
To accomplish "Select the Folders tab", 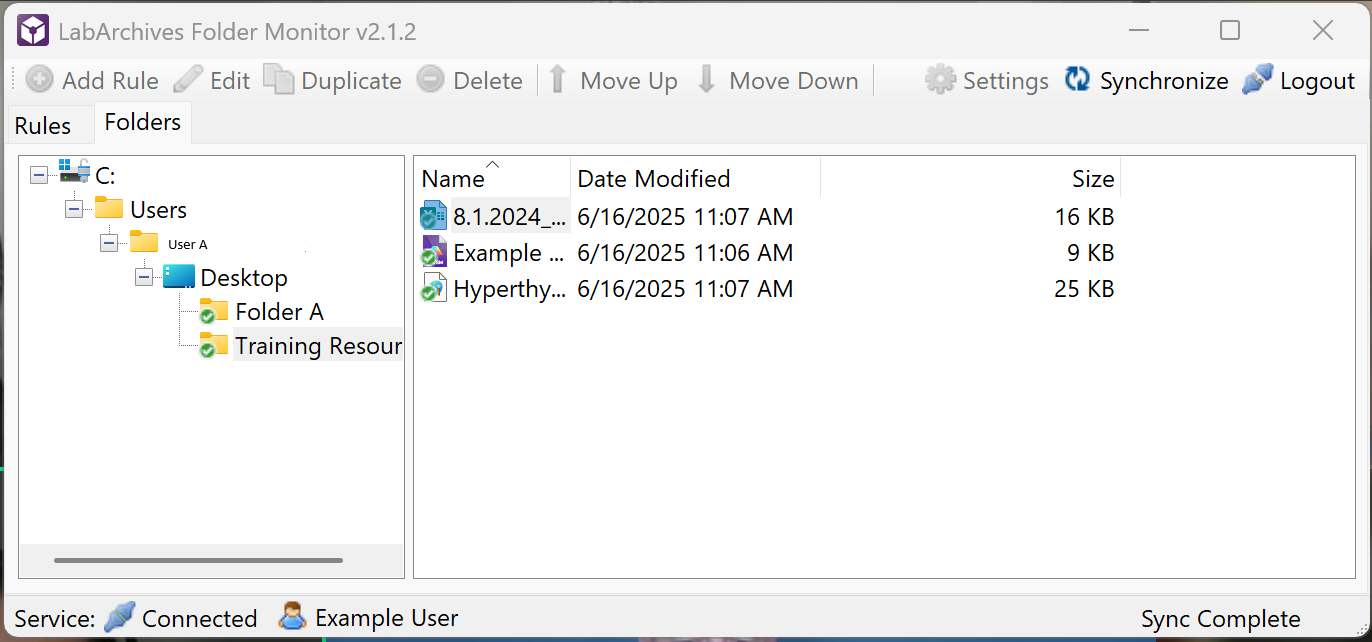I will point(142,121).
